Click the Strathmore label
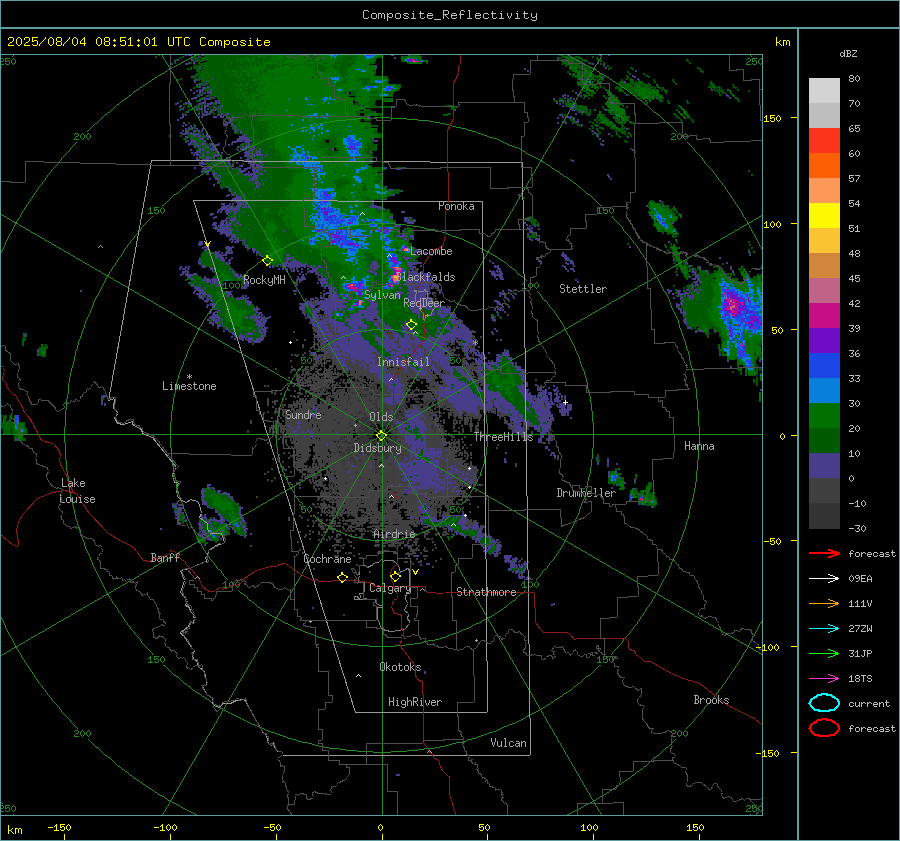The height and width of the screenshot is (841, 900). [486, 592]
